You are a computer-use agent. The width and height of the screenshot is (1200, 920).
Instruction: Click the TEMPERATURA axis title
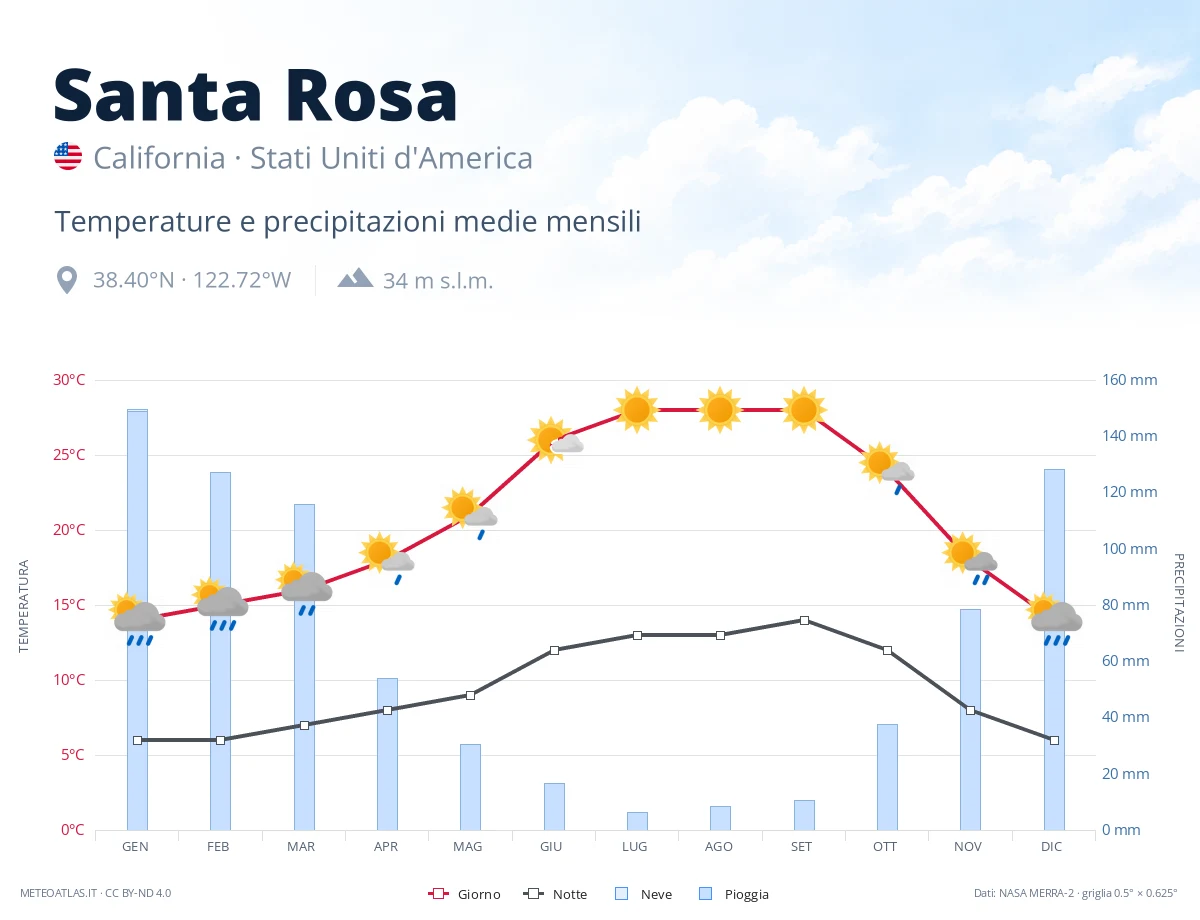(x=24, y=606)
